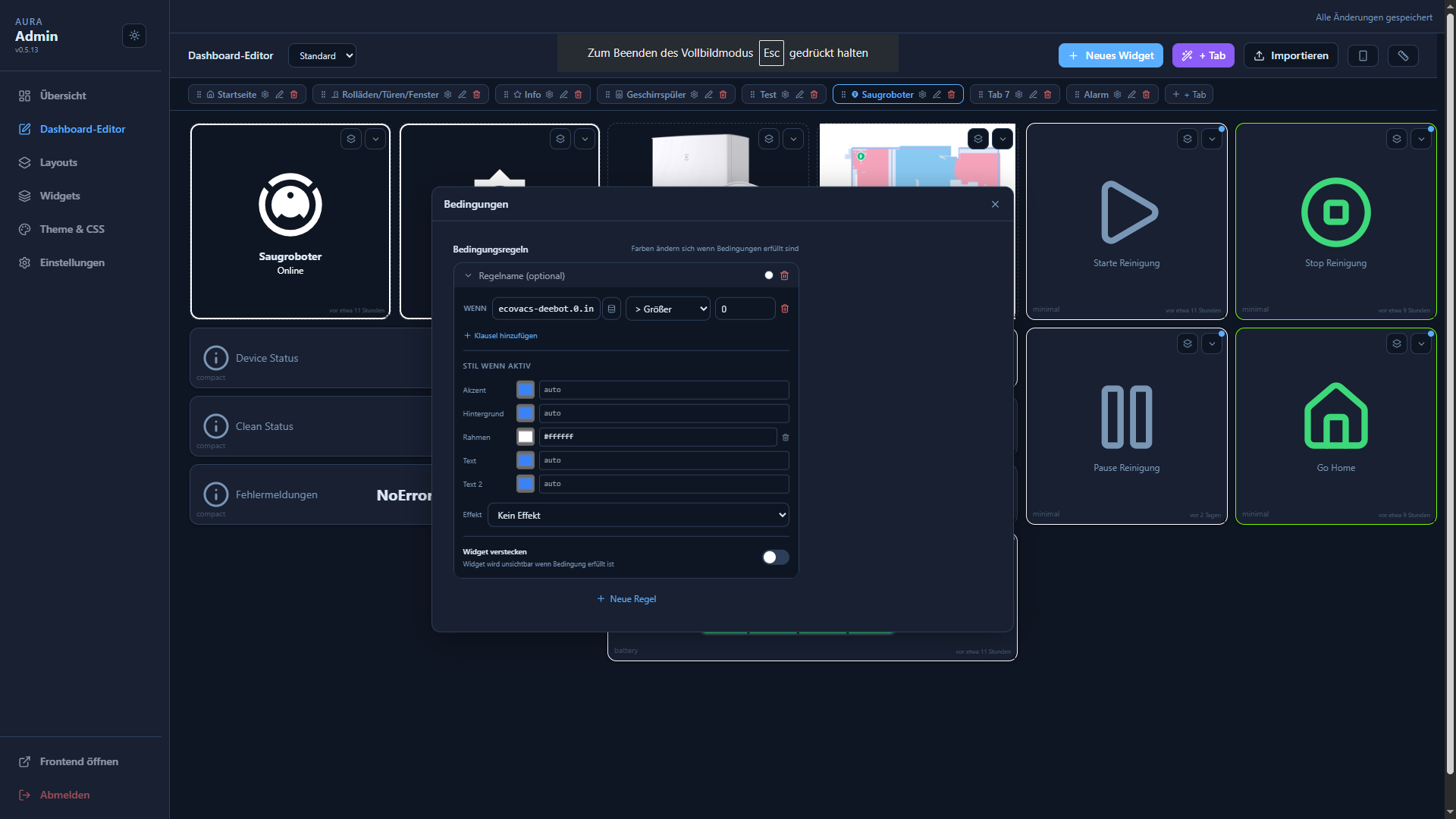Open the Rahmen white color swatch

525,437
